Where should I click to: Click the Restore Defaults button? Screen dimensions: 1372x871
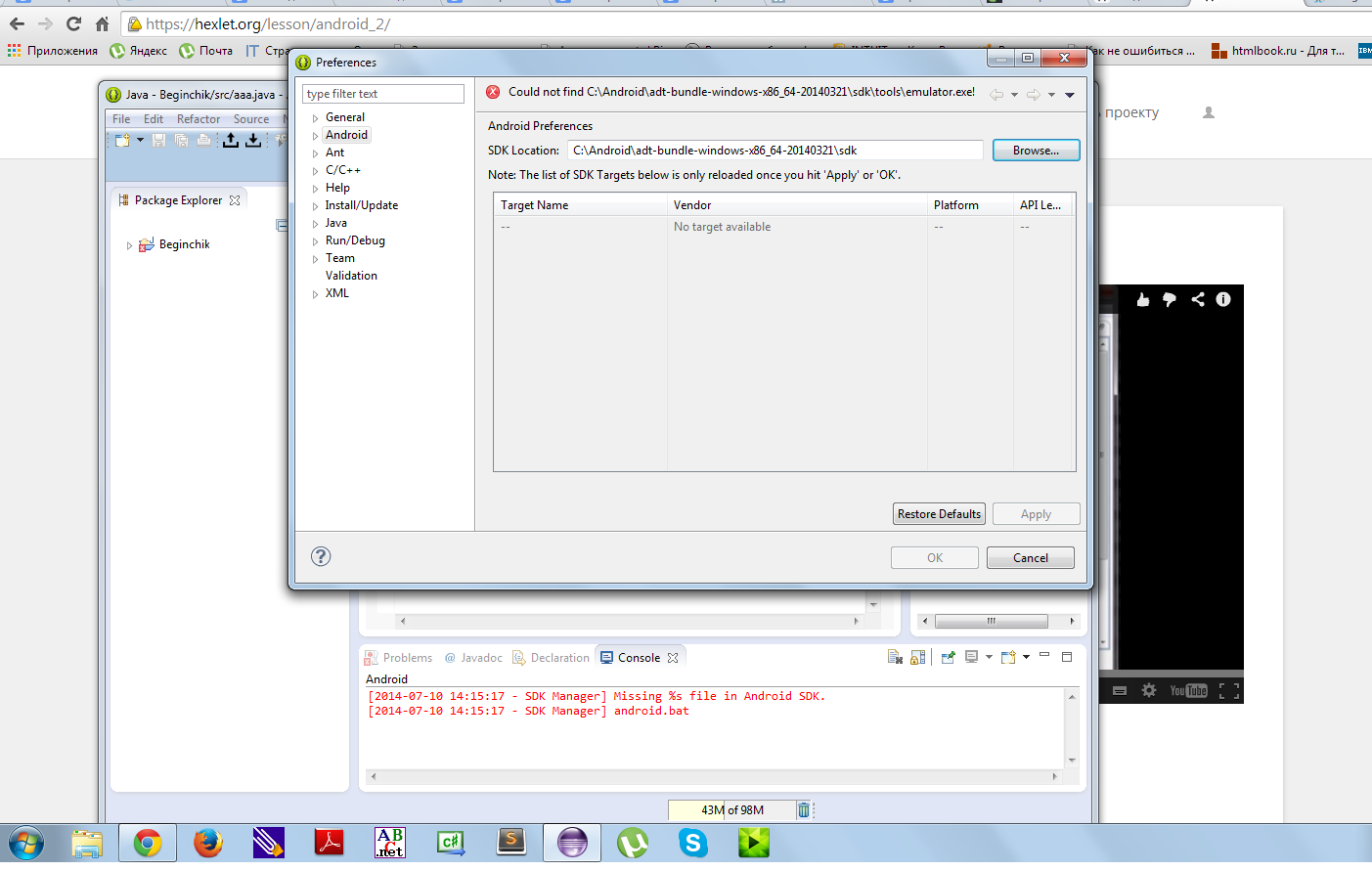coord(939,514)
